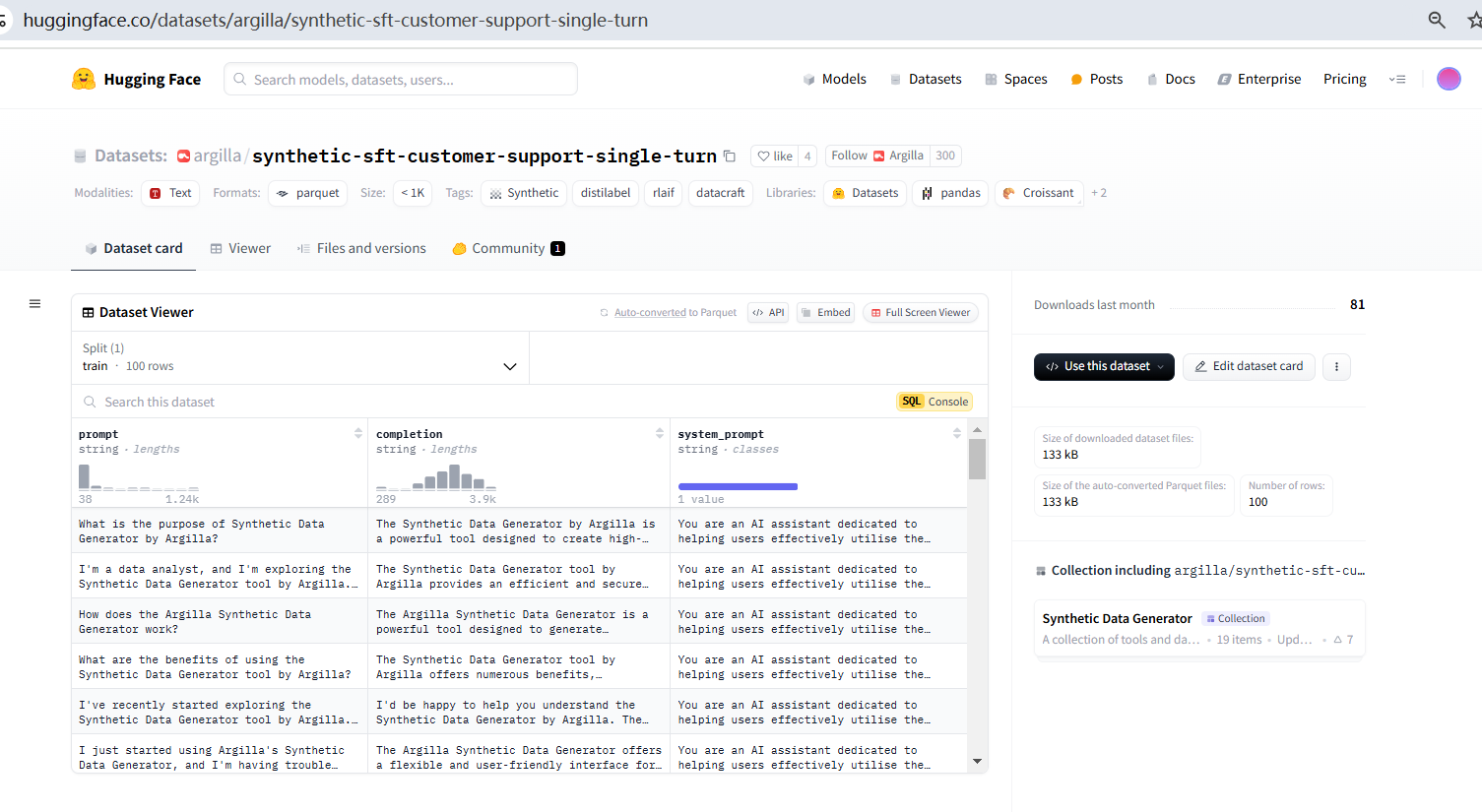Click the upvote triangle on collection card
The width and height of the screenshot is (1482, 812).
pyautogui.click(x=1338, y=640)
